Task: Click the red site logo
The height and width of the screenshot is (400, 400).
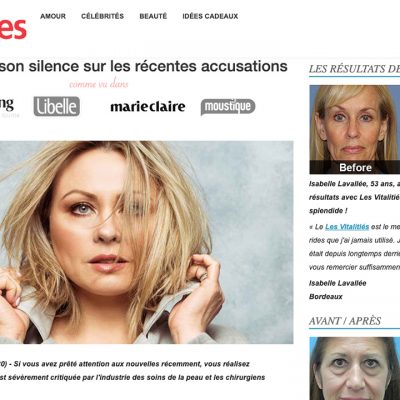Action: coord(13,29)
